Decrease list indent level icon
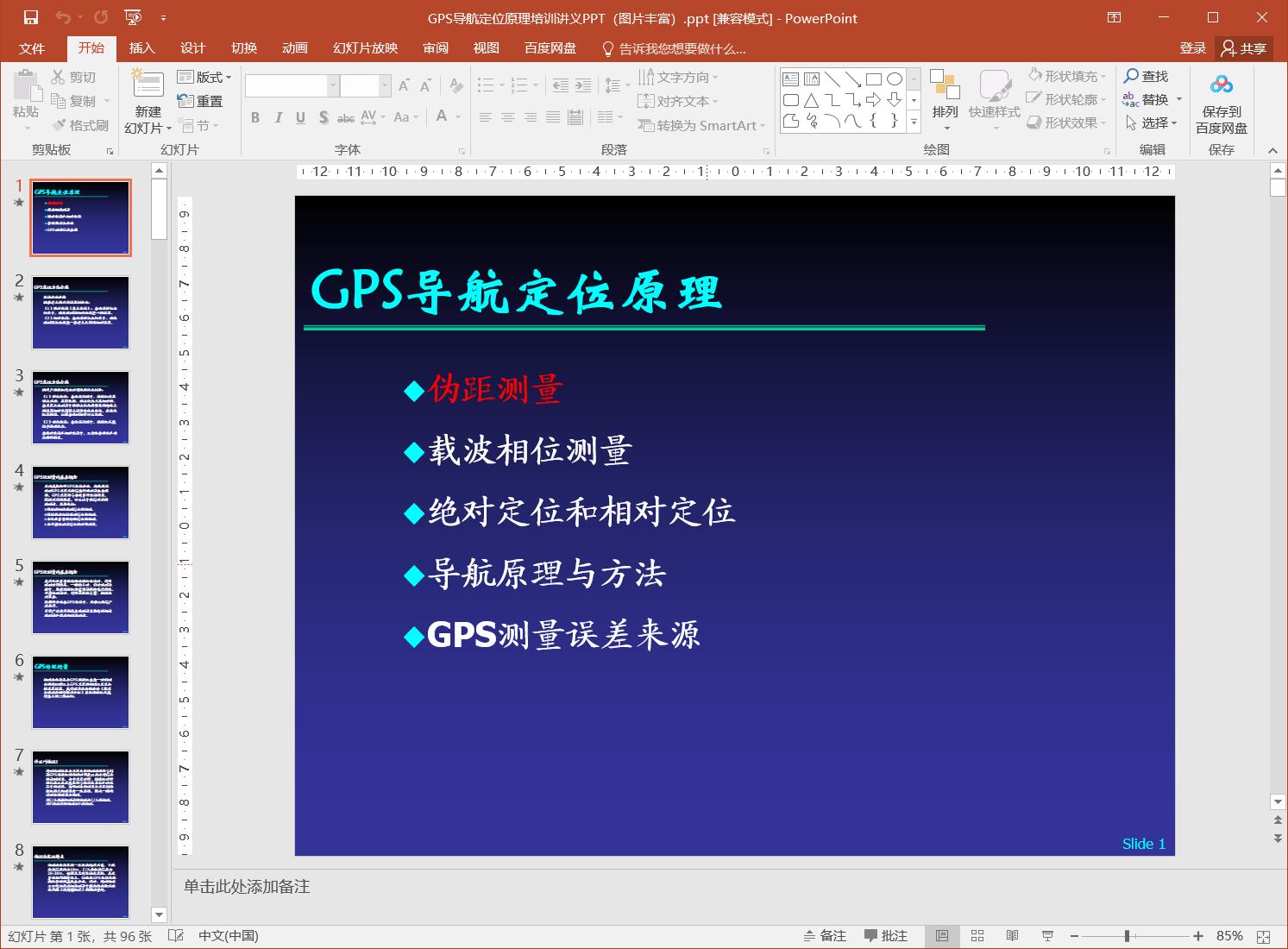The image size is (1288, 949). [x=561, y=85]
